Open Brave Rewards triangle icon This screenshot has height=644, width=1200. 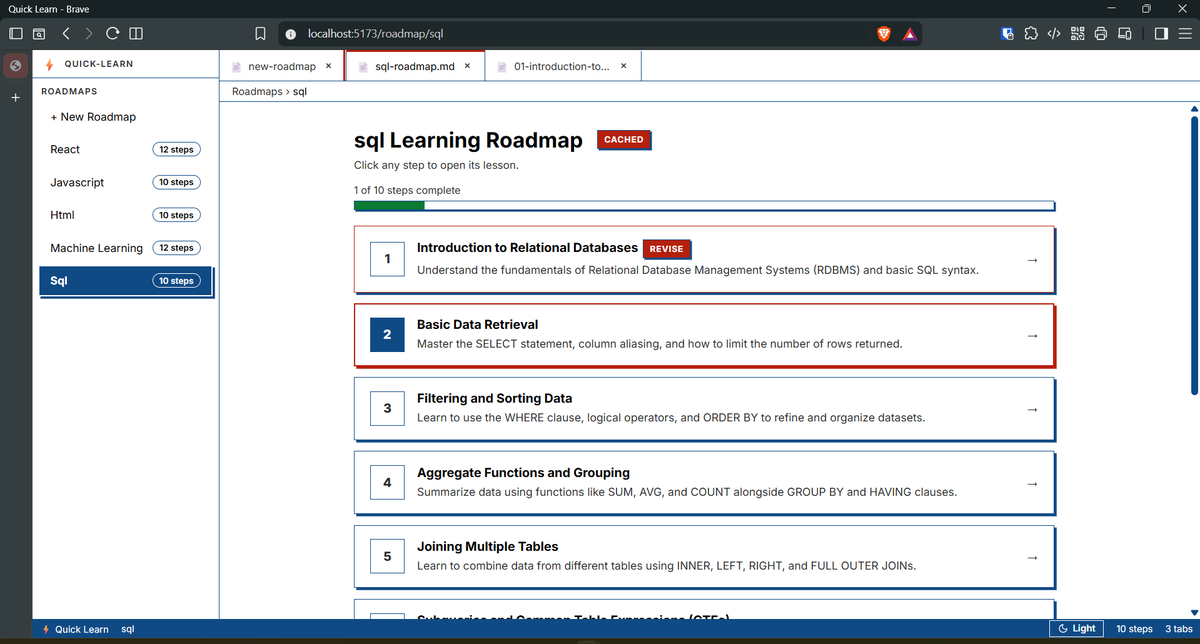(909, 34)
